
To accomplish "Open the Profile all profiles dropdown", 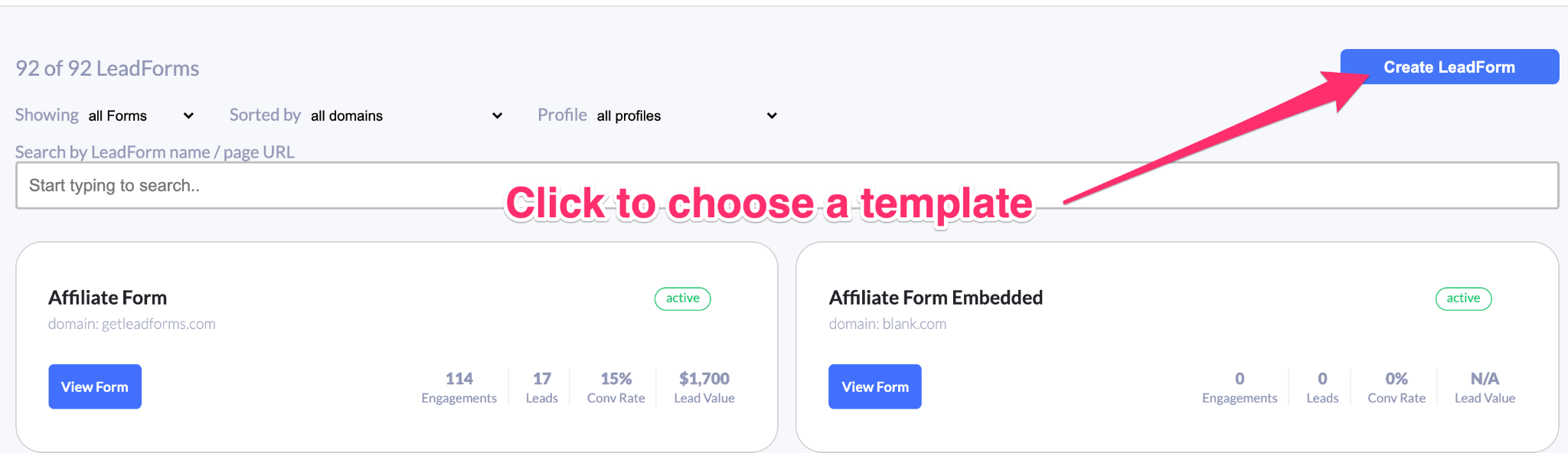I will click(686, 116).
